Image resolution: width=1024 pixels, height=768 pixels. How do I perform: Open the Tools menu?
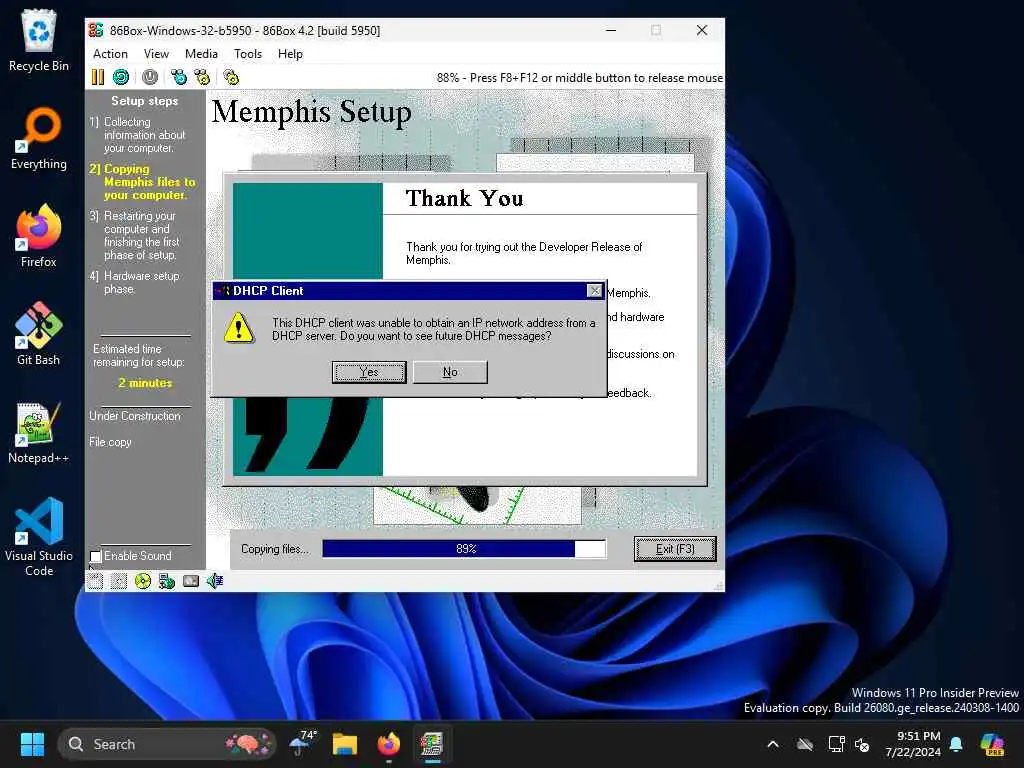pos(248,54)
